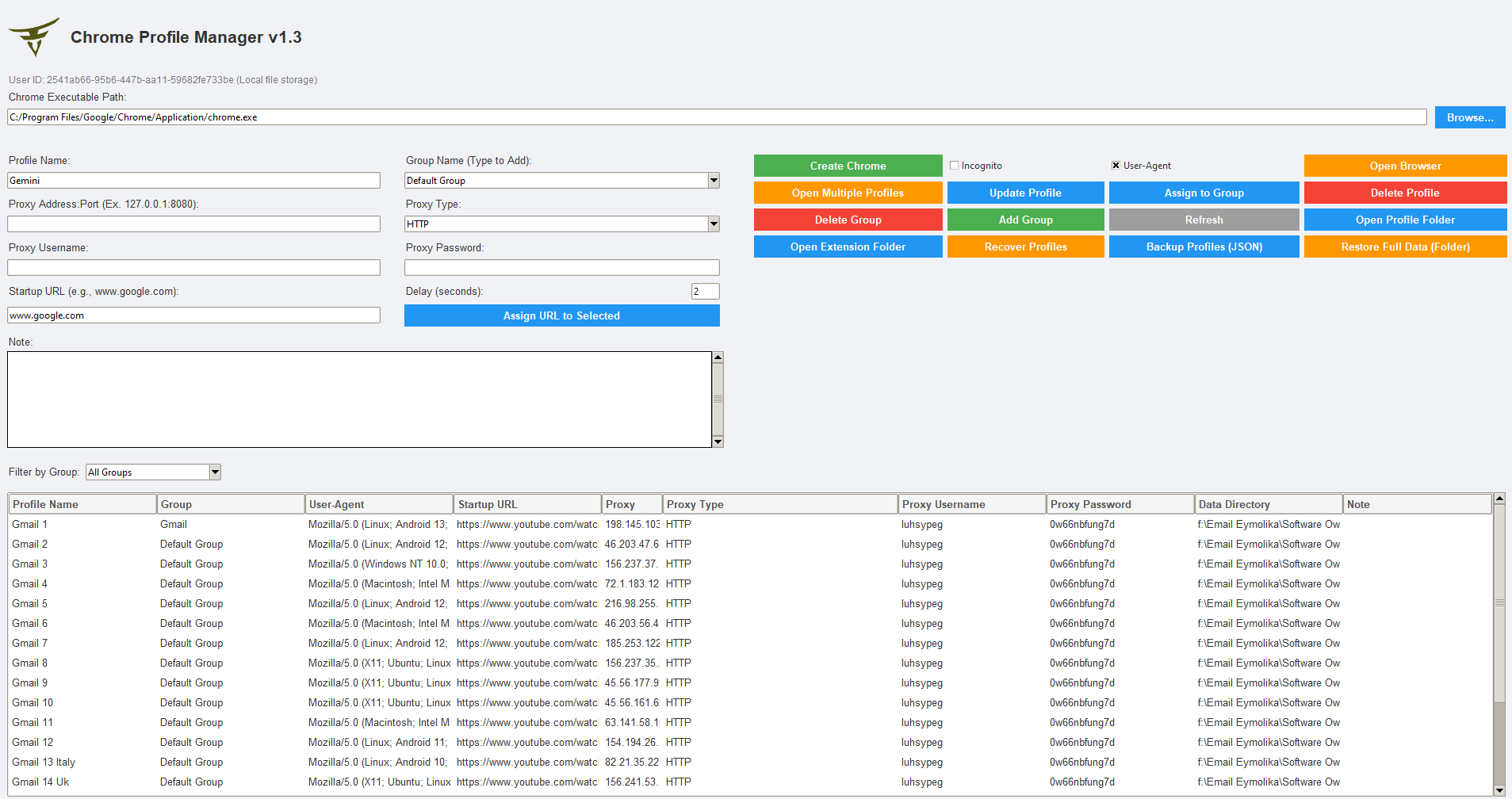Select the 'Gmail 9' profile row

pyautogui.click(x=750, y=683)
